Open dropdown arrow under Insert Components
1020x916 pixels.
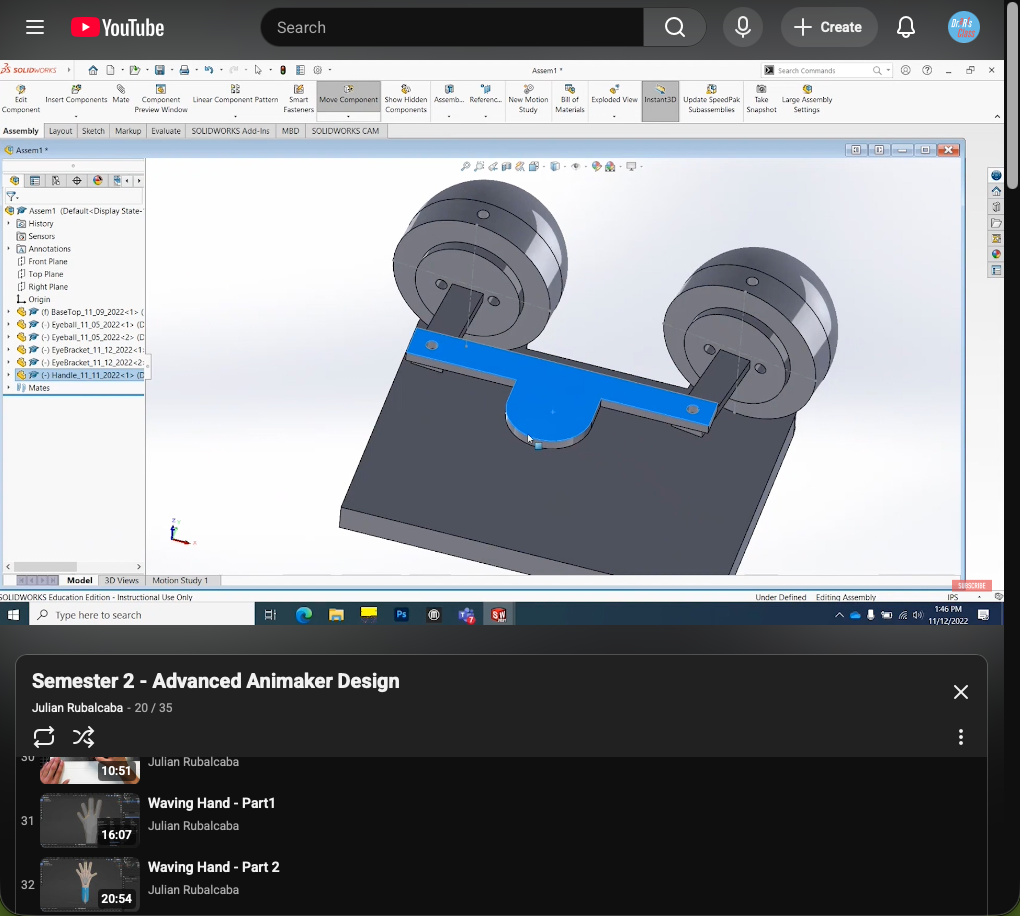76,116
